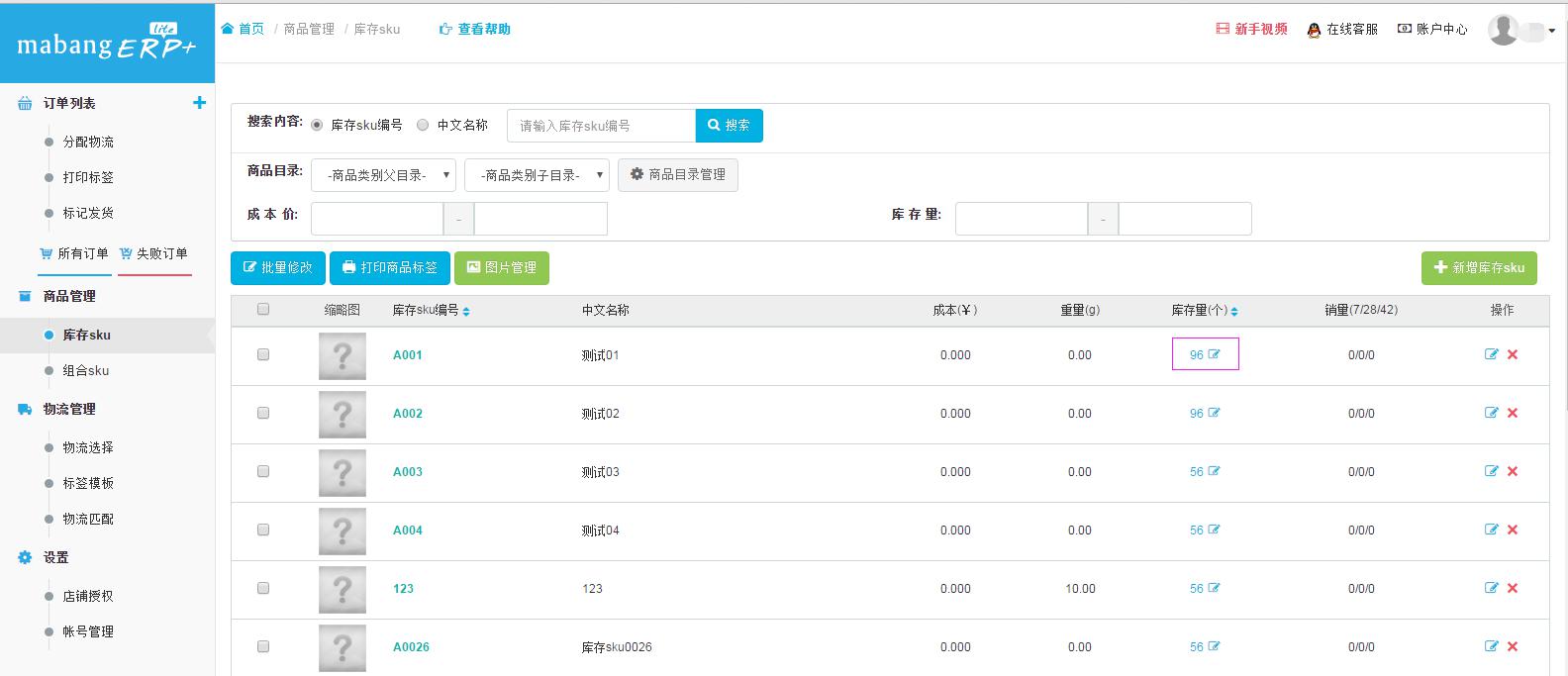Delete the A001 row with the red X
The width and height of the screenshot is (1568, 676).
(x=1513, y=354)
